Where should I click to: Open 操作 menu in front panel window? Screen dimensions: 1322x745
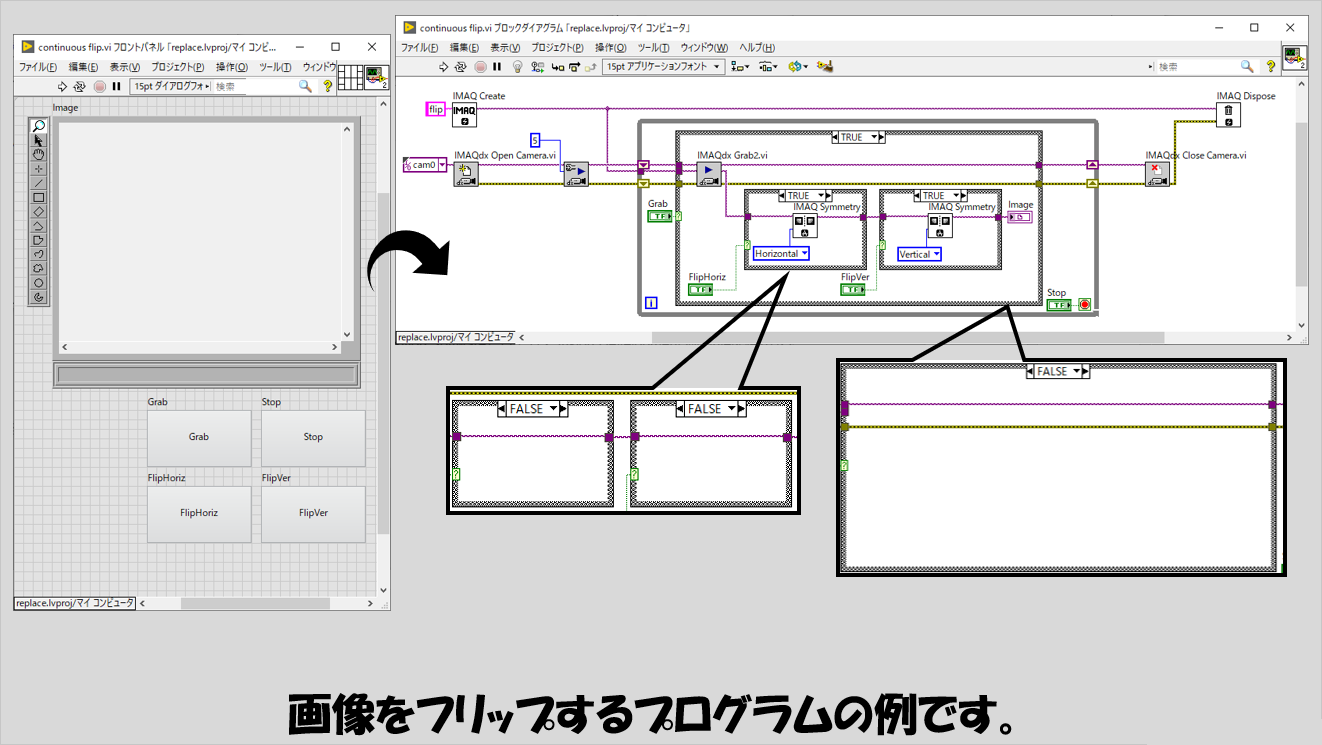233,67
